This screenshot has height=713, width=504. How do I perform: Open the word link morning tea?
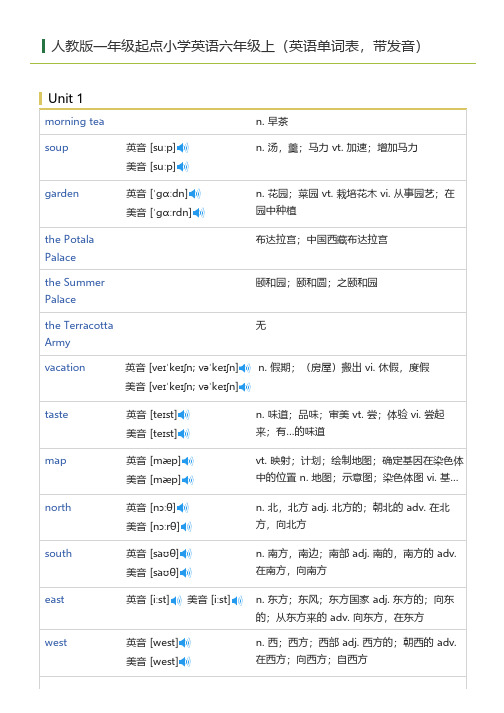point(75,121)
